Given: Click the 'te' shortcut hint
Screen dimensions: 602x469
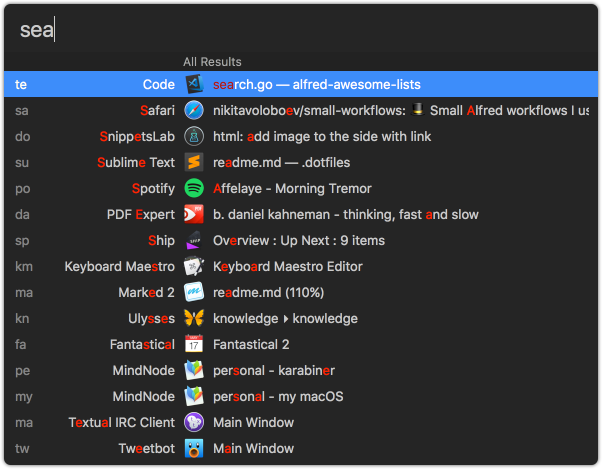Looking at the screenshot, I should [21, 84].
